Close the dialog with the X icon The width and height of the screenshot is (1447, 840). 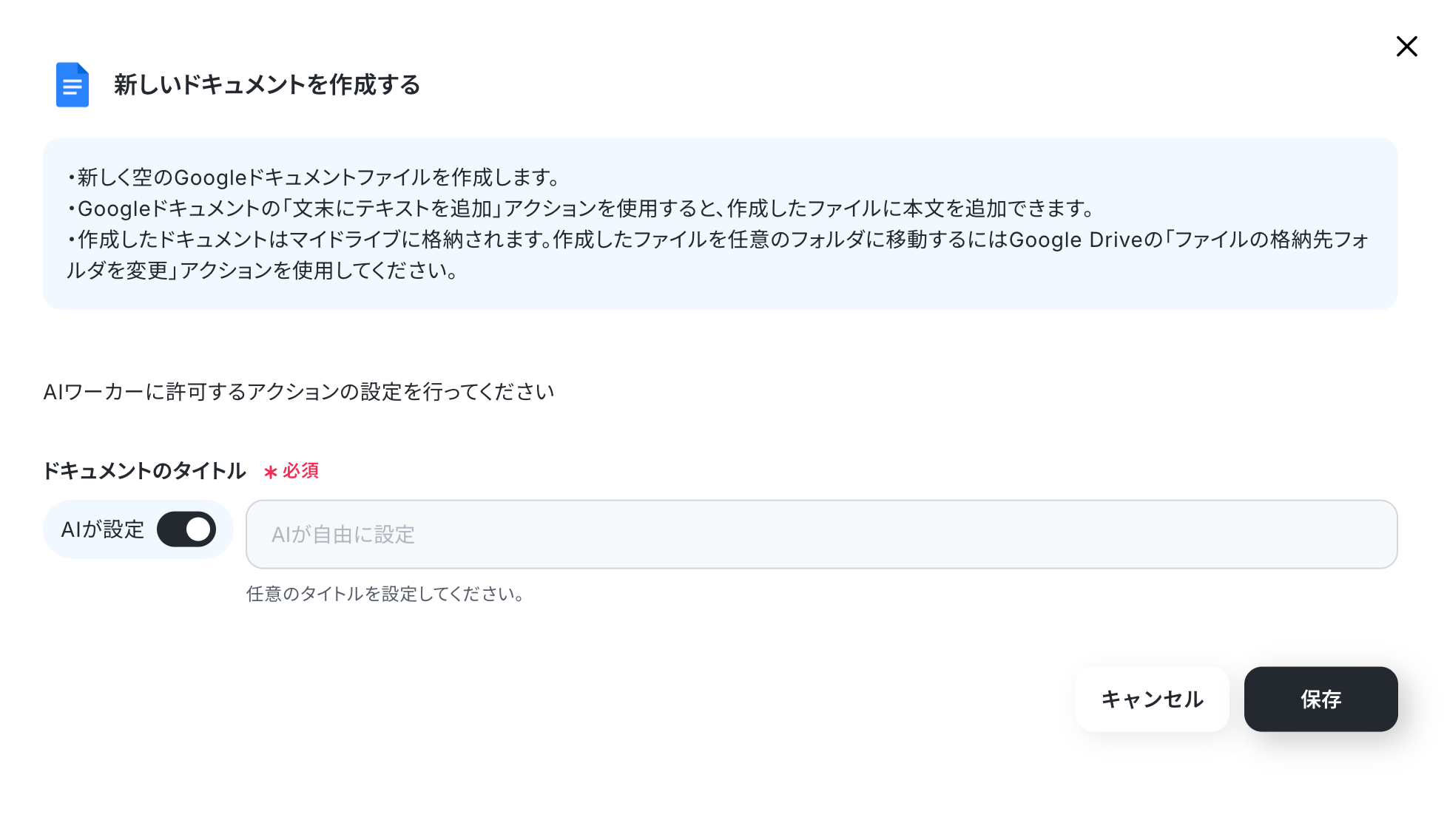[1406, 47]
